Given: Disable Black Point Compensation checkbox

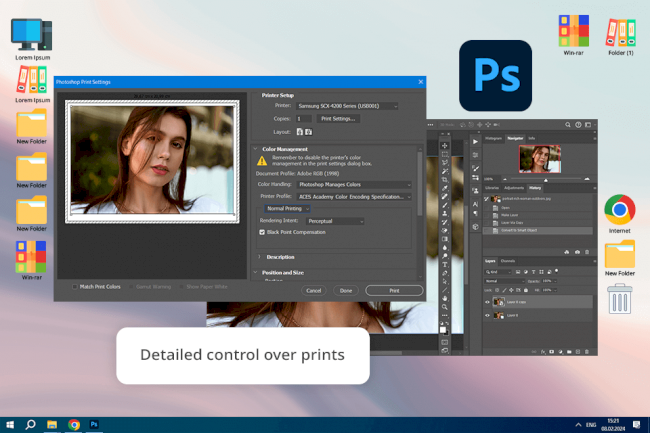Looking at the screenshot, I should pos(262,231).
